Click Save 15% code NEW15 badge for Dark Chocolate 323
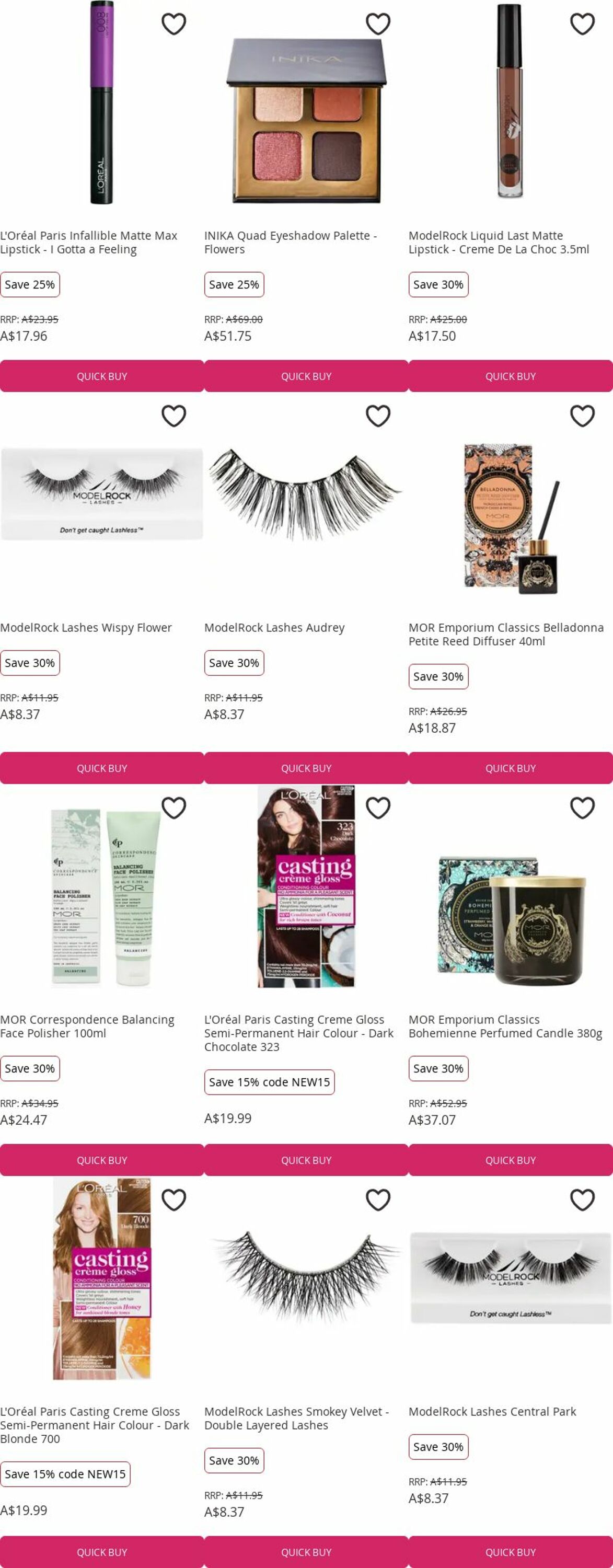Image resolution: width=613 pixels, height=1568 pixels. 269,1082
